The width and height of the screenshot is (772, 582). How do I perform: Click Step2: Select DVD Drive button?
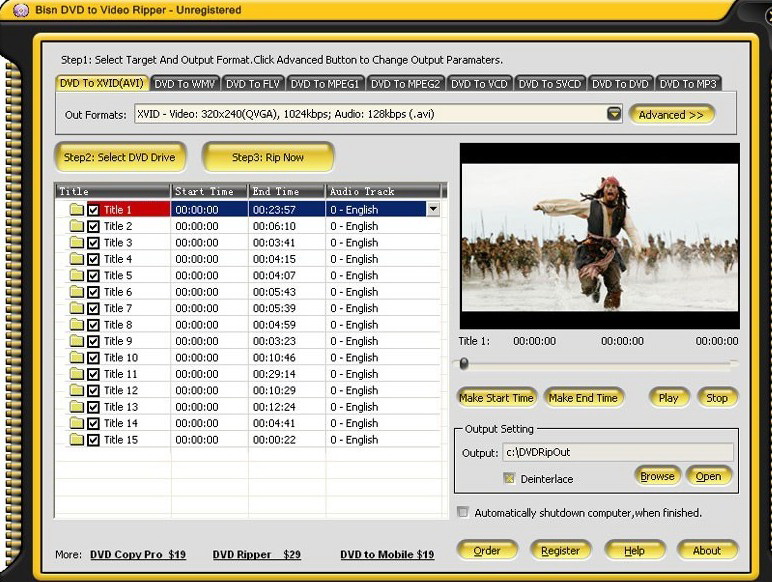(x=120, y=158)
